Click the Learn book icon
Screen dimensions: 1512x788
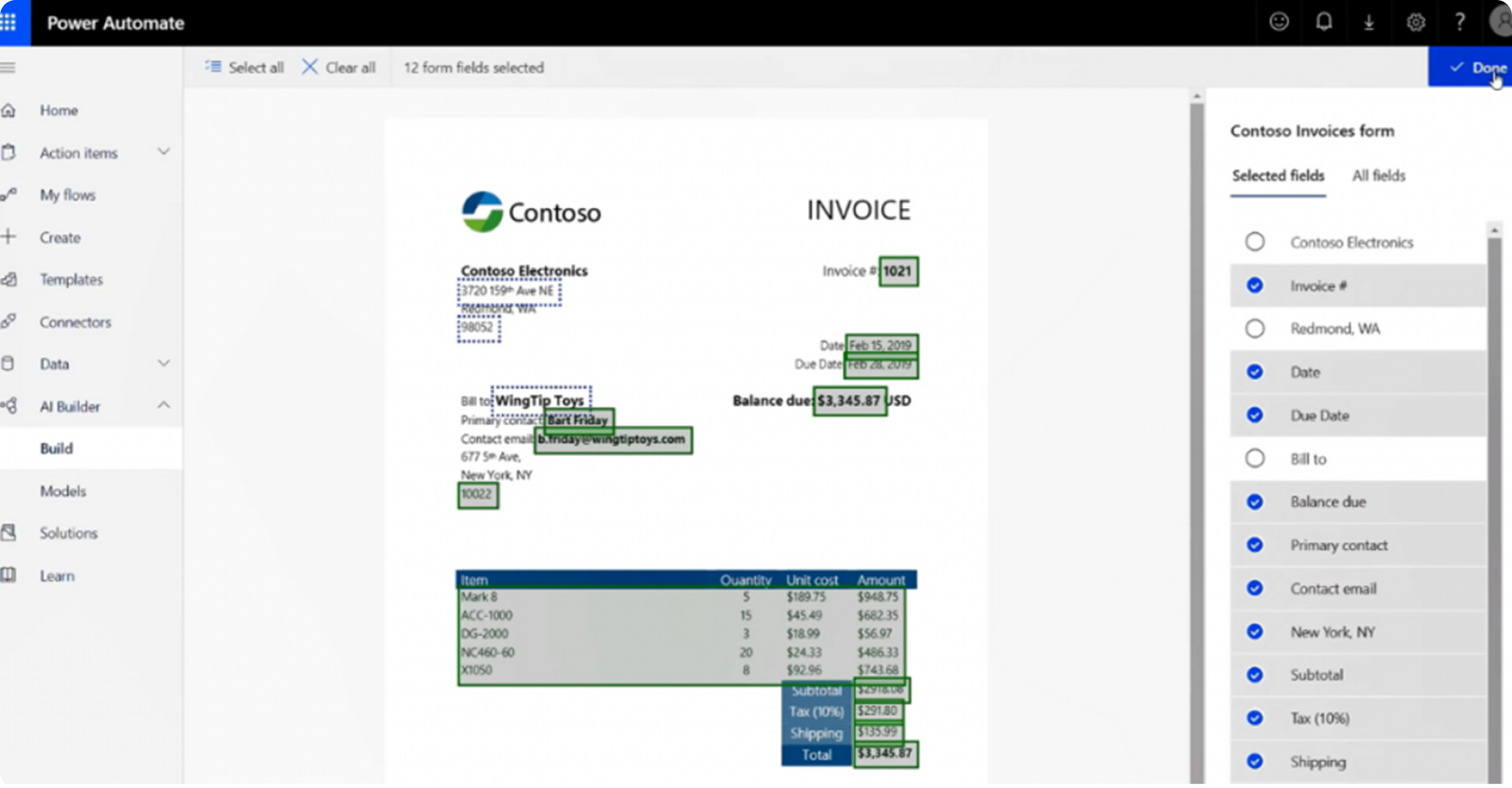(9, 575)
